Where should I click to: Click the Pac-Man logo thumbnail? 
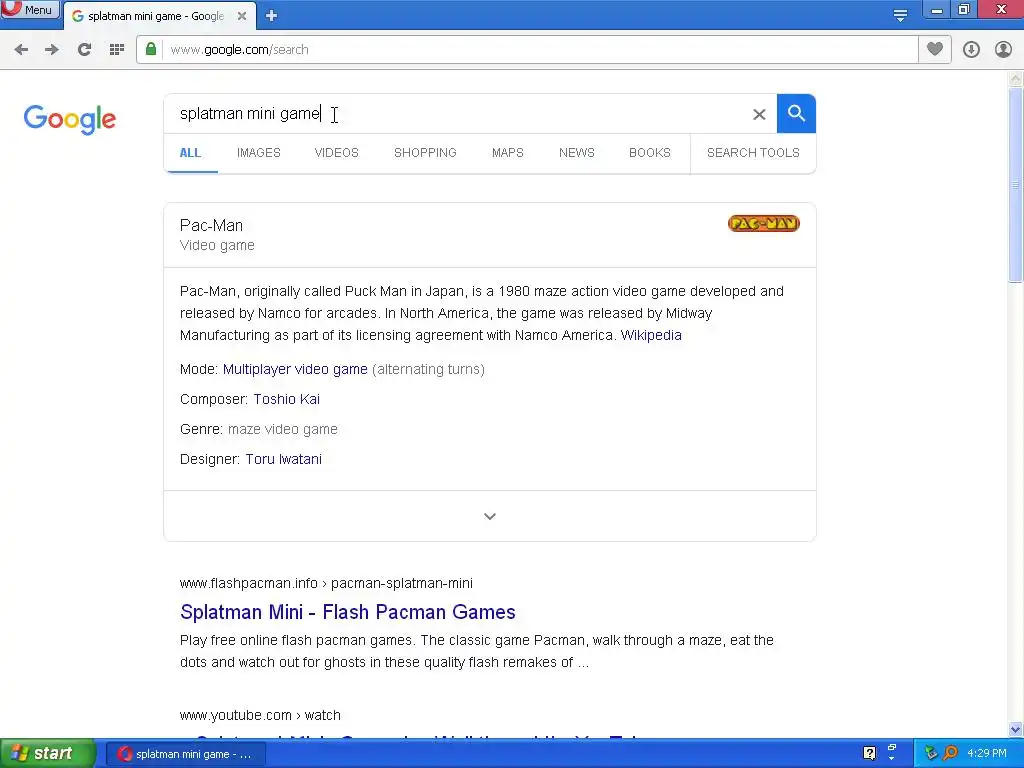763,223
